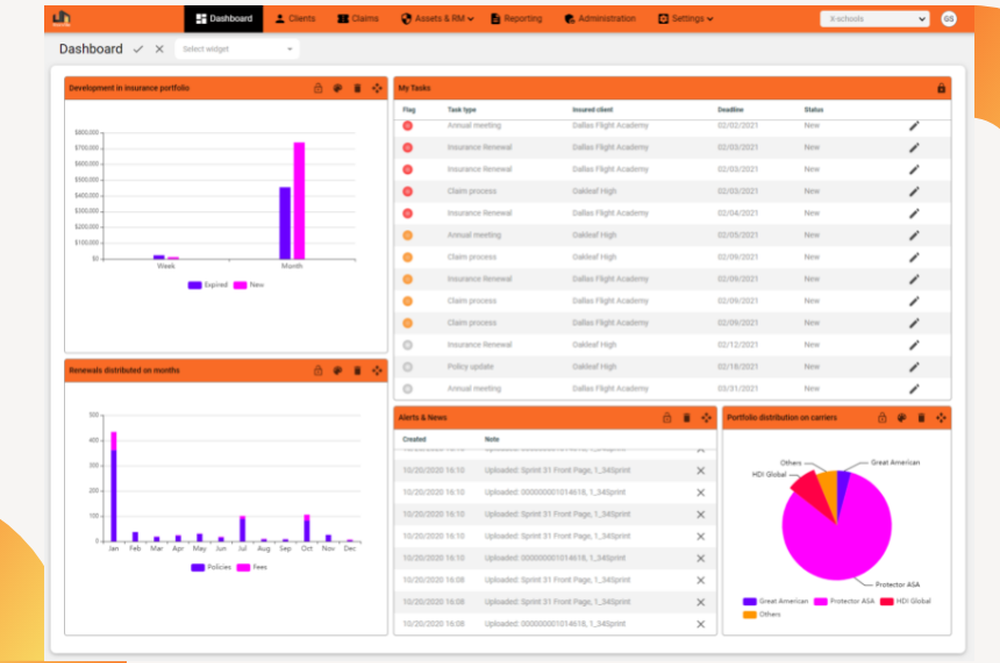Delete the Development in insurance portfolio widget
This screenshot has width=1000, height=663.
[x=357, y=88]
